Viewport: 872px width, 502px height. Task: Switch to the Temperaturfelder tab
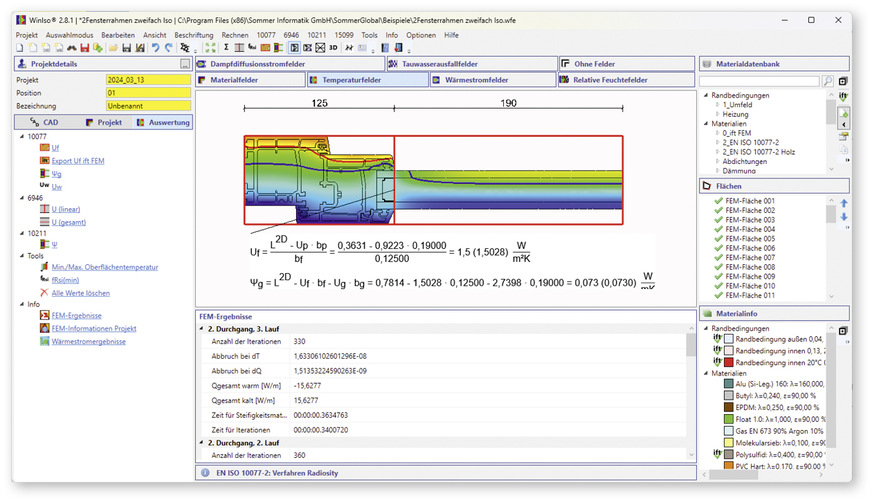coord(368,80)
